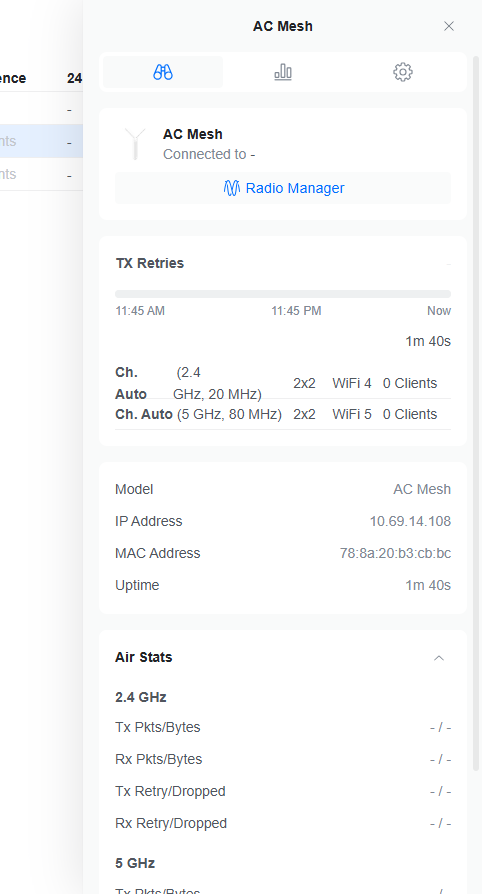
Task: Click the Air Stats heading
Action: point(144,657)
